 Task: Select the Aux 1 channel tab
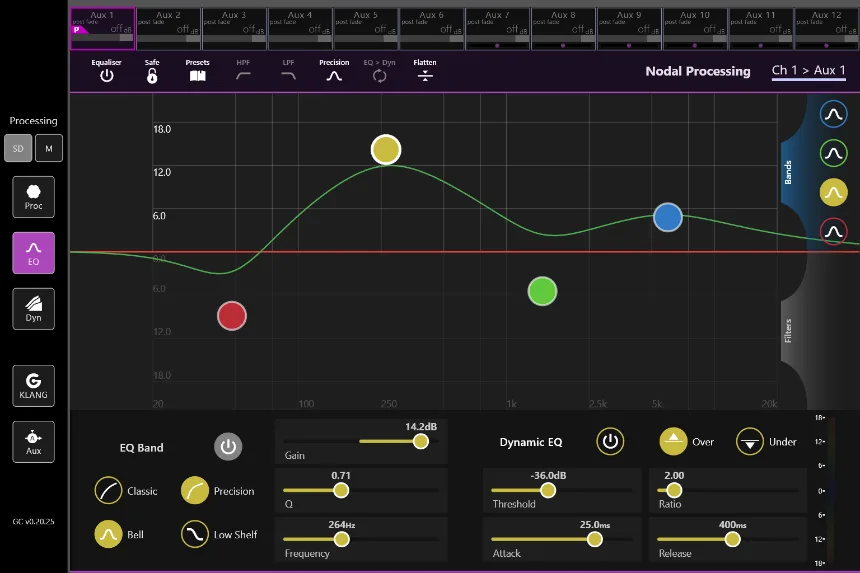[103, 29]
